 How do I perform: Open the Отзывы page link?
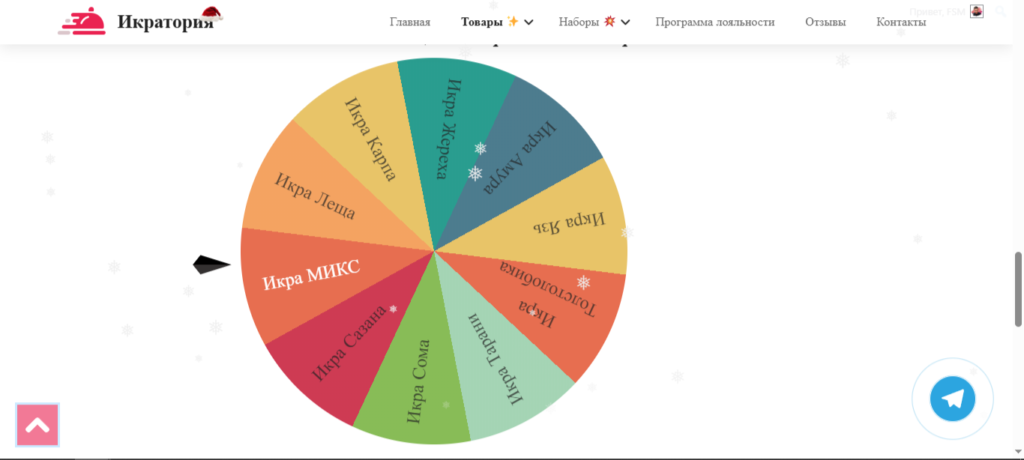point(825,22)
